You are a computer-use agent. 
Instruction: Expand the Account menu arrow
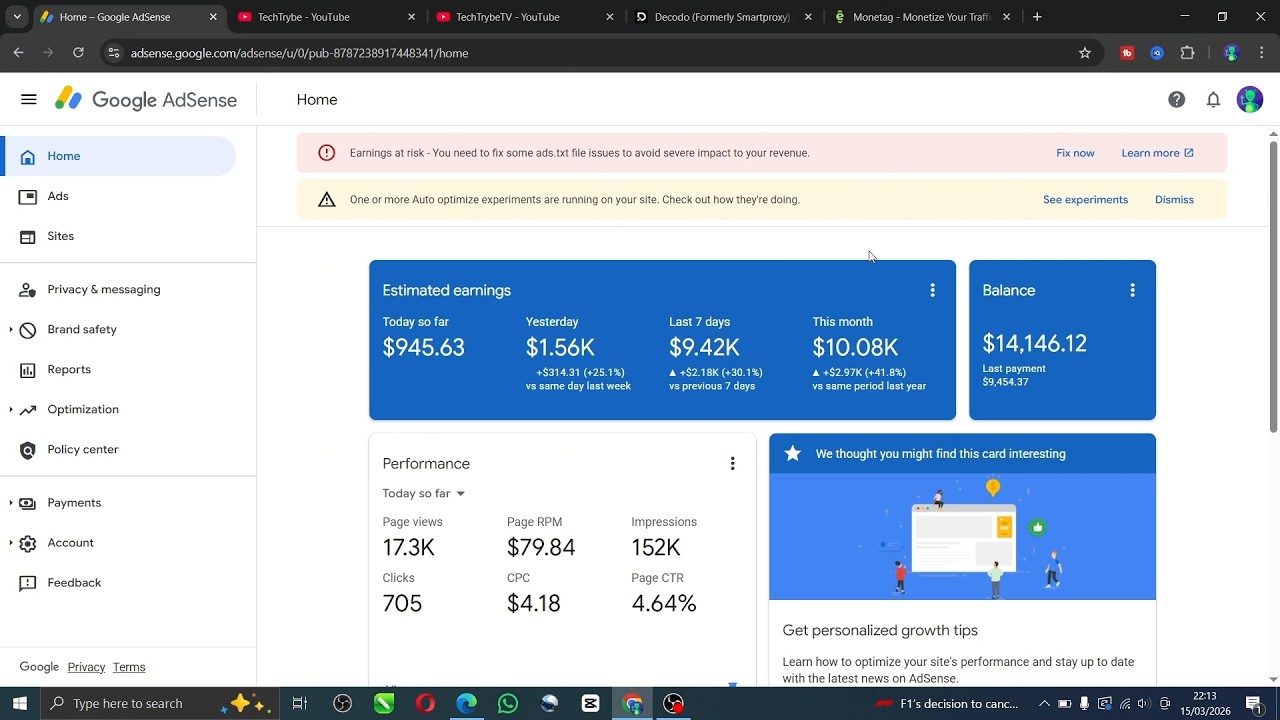(x=11, y=542)
